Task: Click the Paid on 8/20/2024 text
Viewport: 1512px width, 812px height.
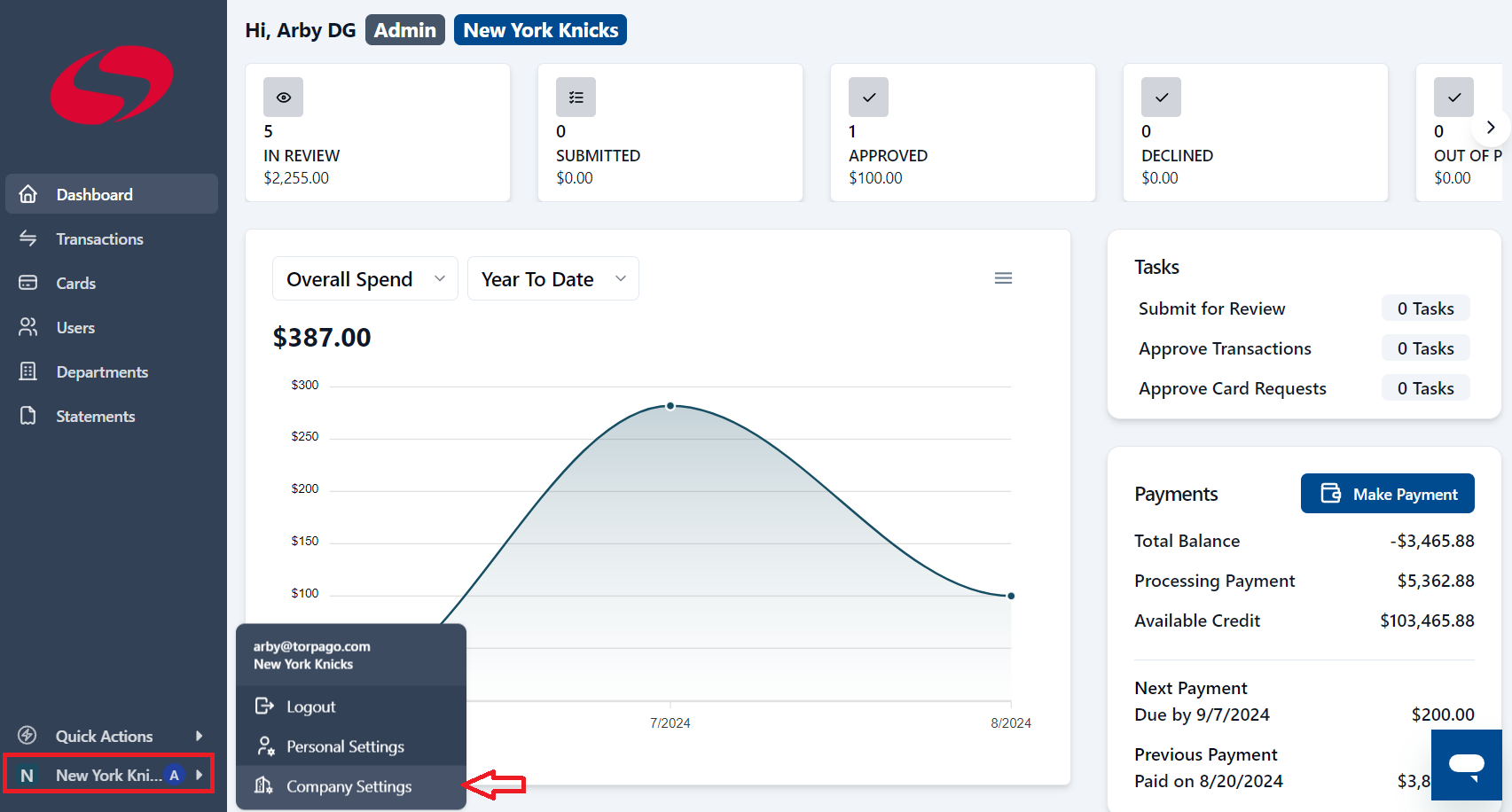Action: pos(1208,781)
